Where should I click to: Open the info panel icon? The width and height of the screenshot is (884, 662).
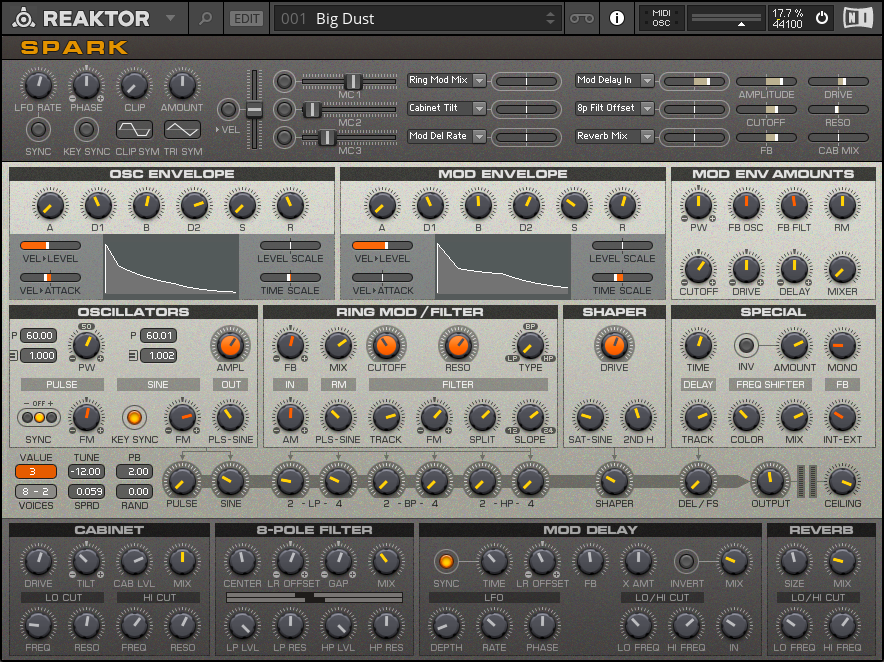click(616, 18)
